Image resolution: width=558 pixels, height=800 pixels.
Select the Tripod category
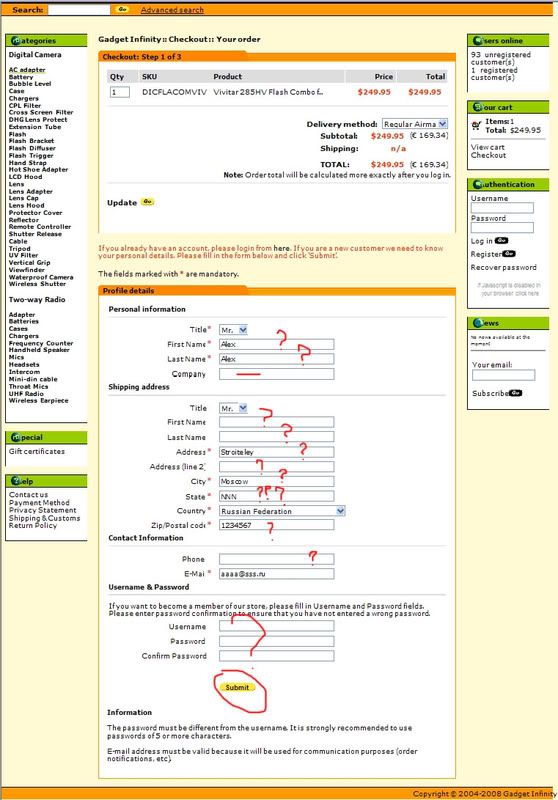tap(19, 248)
